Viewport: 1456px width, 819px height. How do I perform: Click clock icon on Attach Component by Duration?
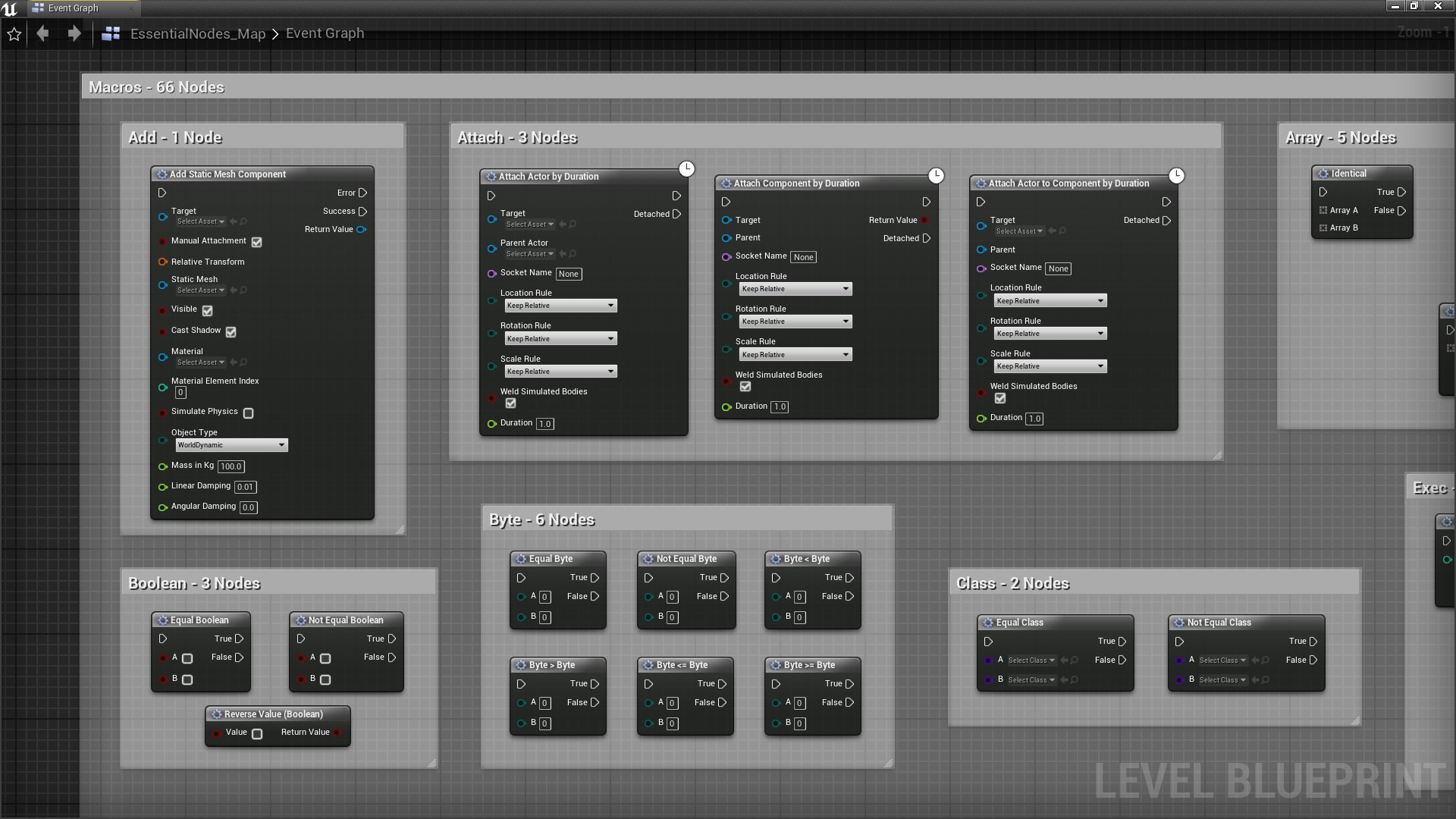937,175
